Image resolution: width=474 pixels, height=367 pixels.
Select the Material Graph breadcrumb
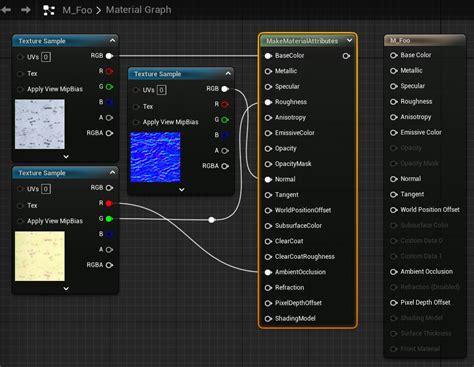coord(138,10)
